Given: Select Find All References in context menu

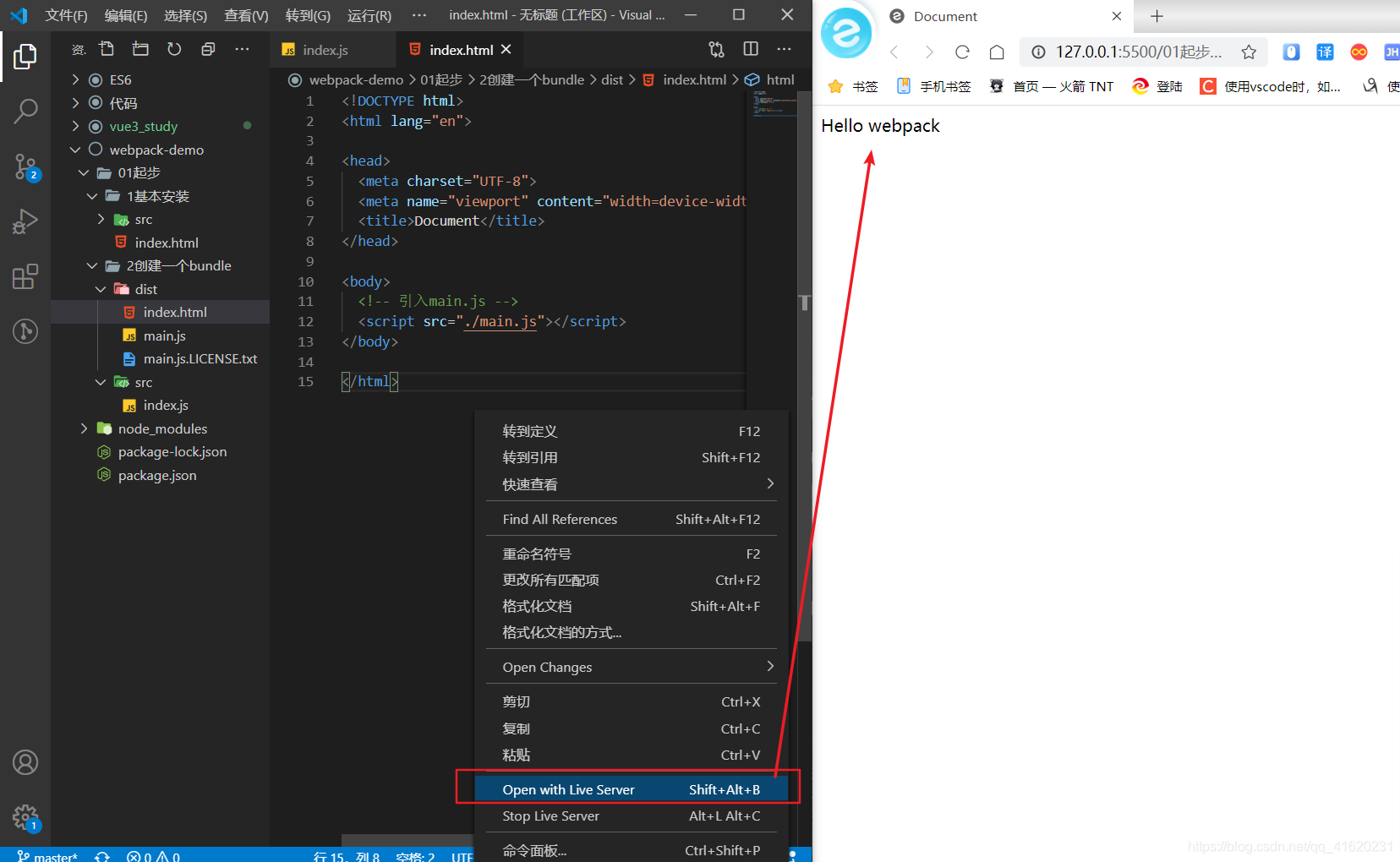Looking at the screenshot, I should [631, 519].
